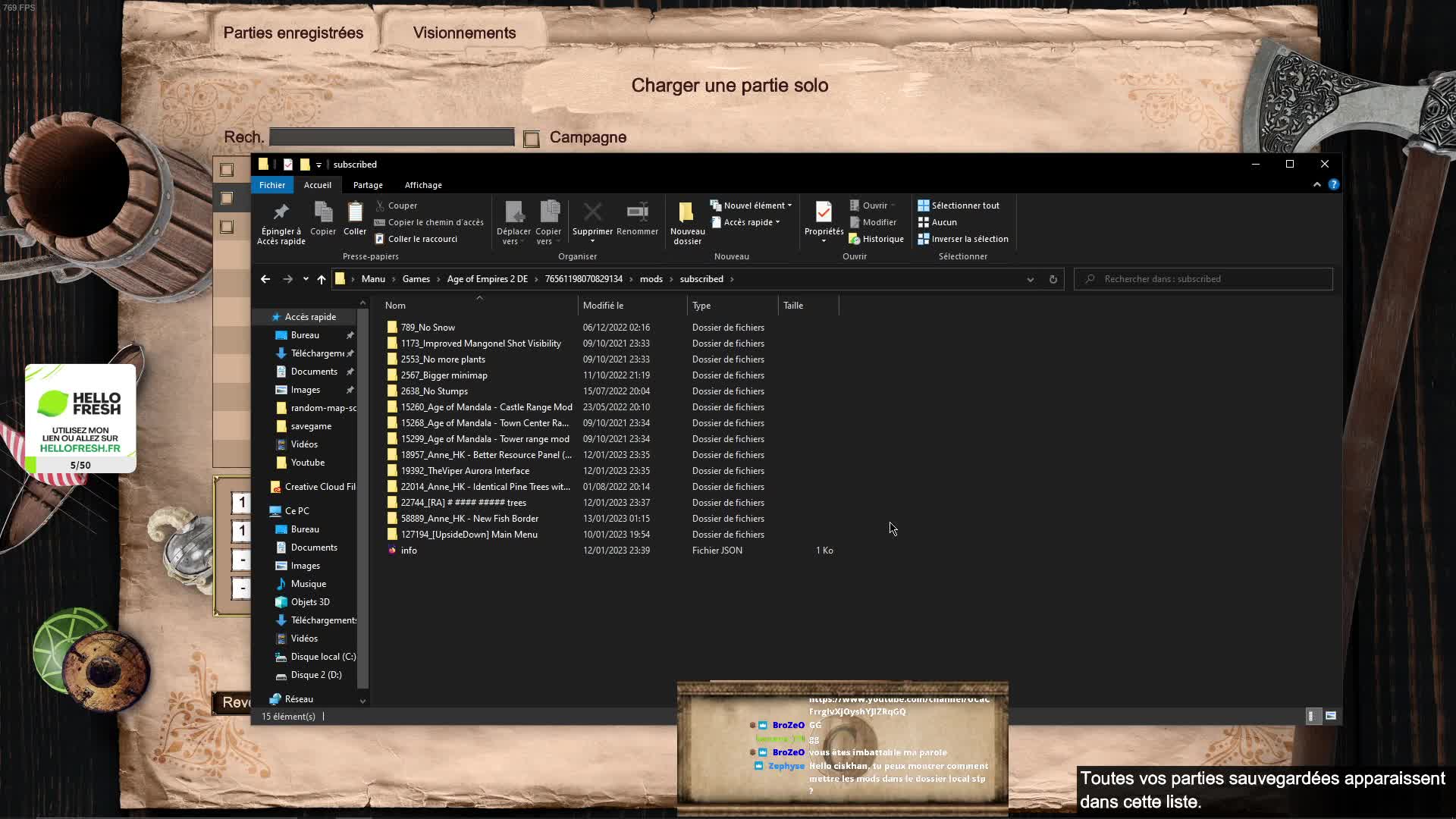
Task: Click mods in the address breadcrumb
Action: tap(651, 279)
